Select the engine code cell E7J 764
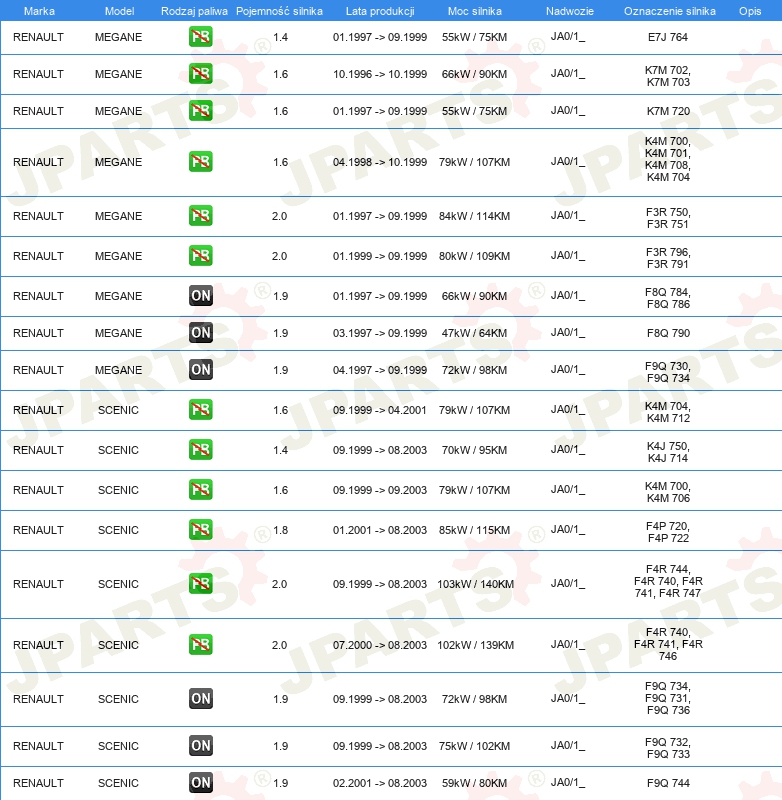The width and height of the screenshot is (782, 800). pos(668,37)
